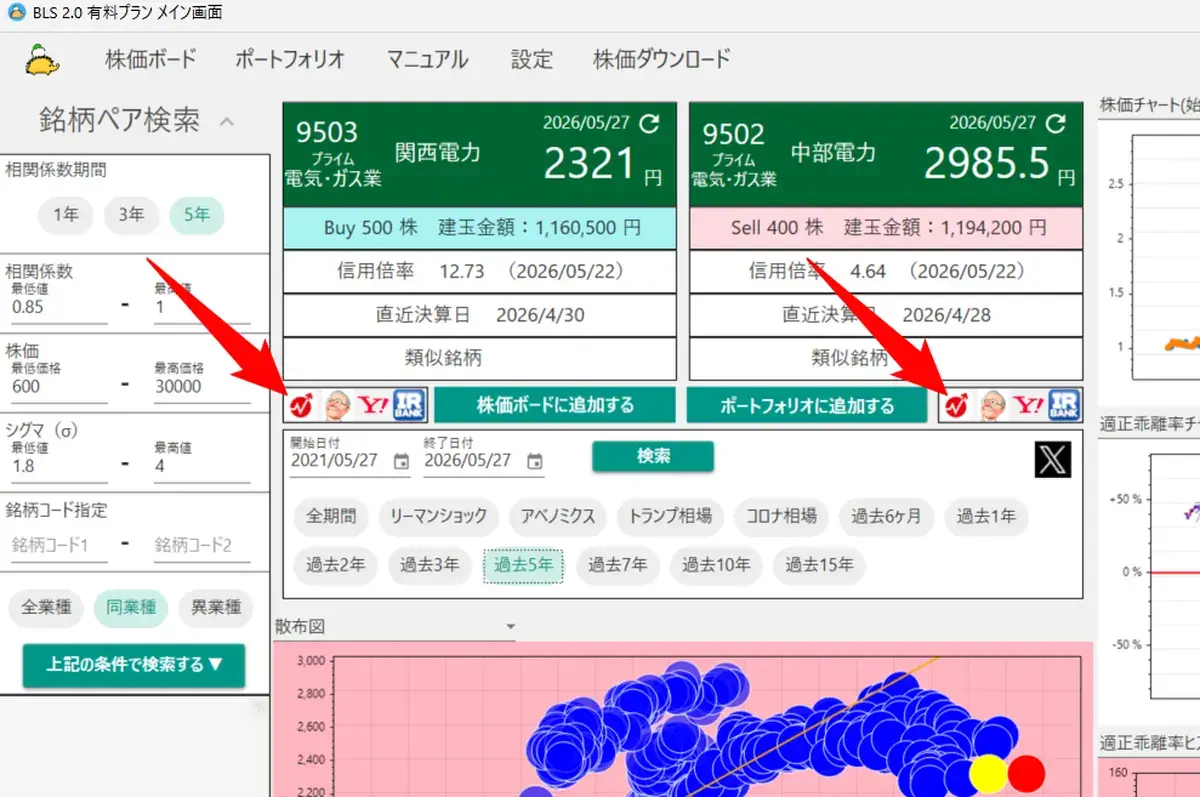1200x797 pixels.
Task: Open Yahoo! Finance icon beside 株価ボードに追加する
Action: [x=374, y=404]
